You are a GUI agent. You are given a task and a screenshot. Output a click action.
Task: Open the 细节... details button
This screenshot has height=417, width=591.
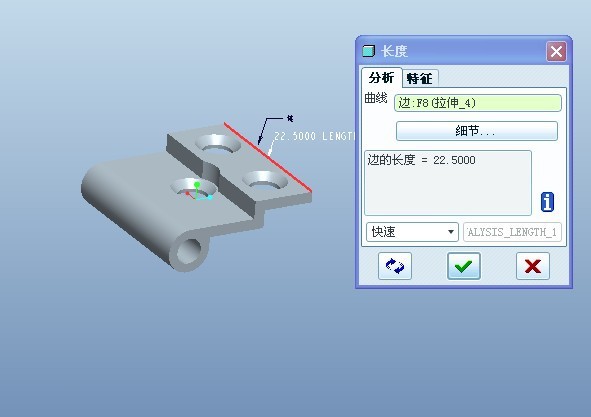(x=476, y=131)
